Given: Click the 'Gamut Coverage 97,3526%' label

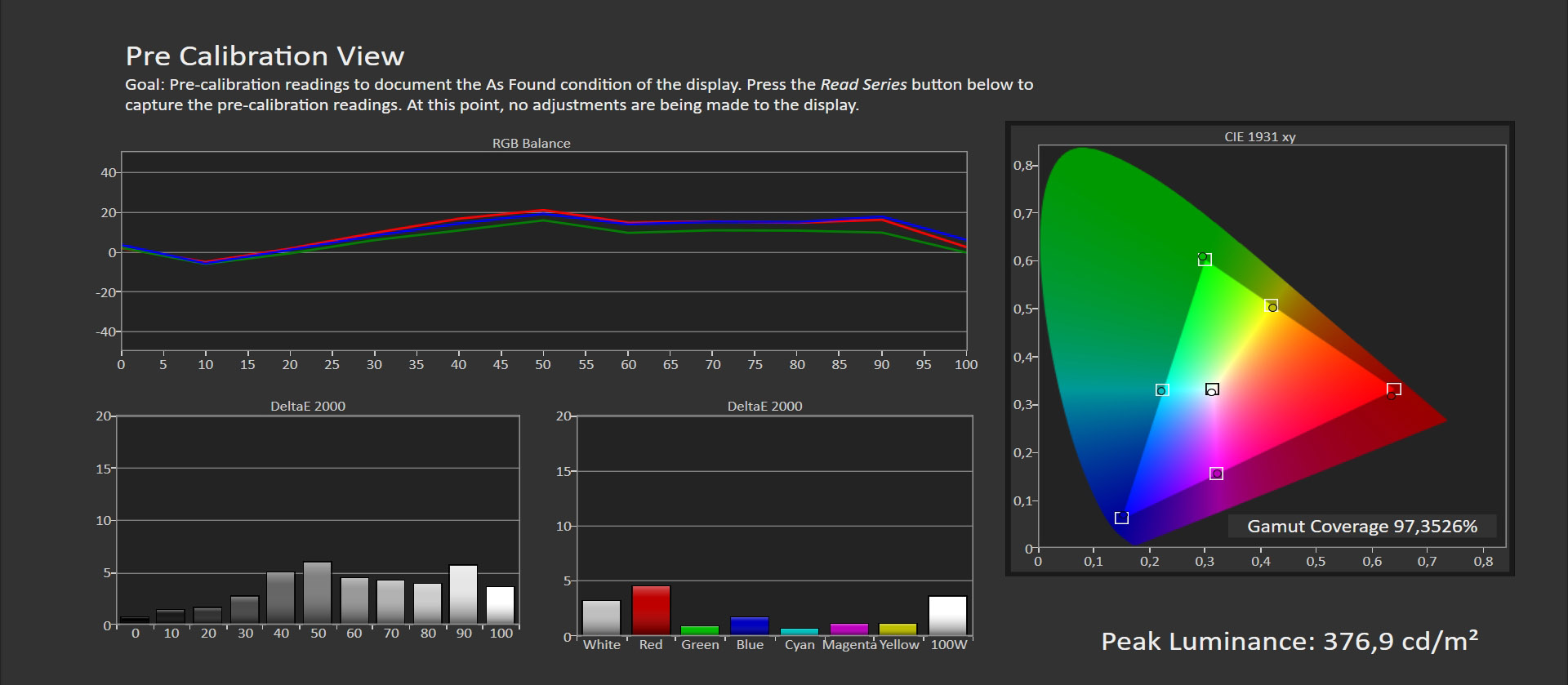Looking at the screenshot, I should pyautogui.click(x=1362, y=527).
